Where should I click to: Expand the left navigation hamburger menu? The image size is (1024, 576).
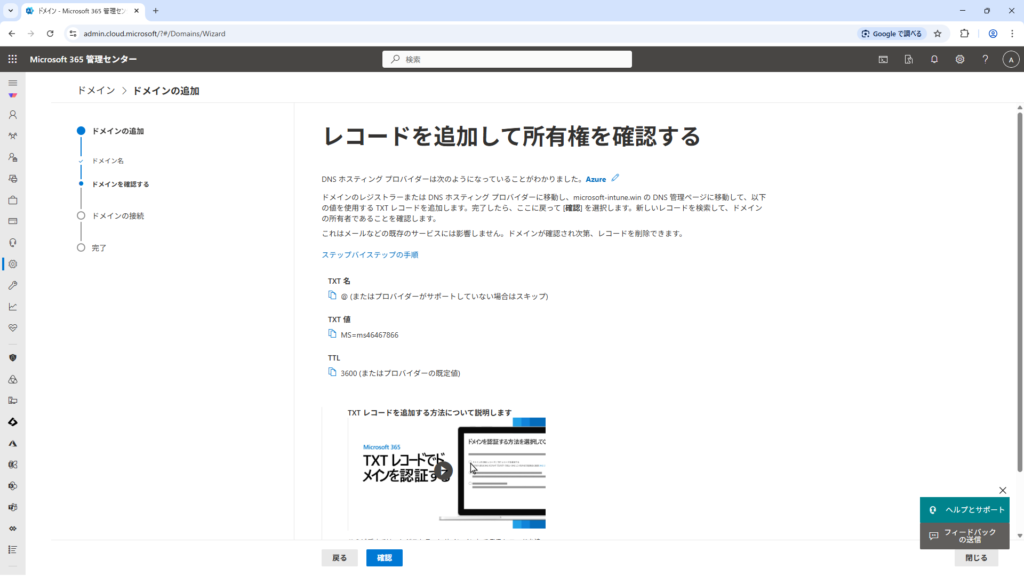coord(13,82)
